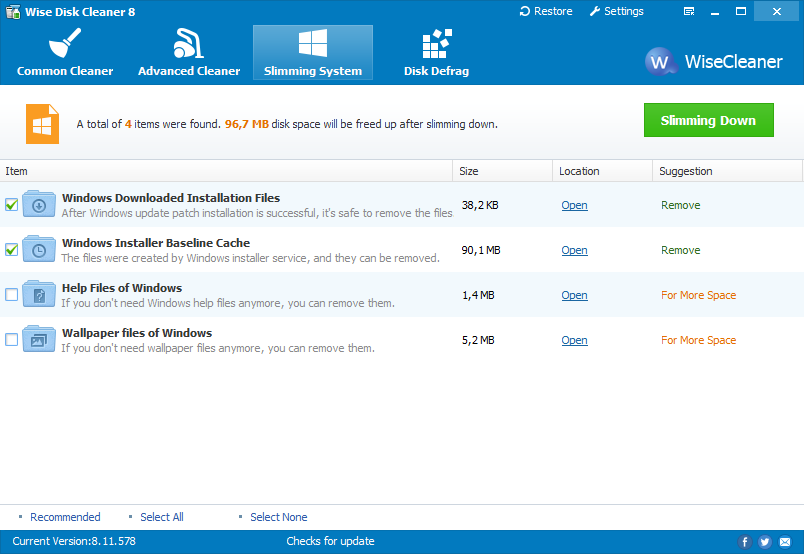The width and height of the screenshot is (804, 554).
Task: Switch to Advanced Cleaner tab
Action: tap(189, 52)
